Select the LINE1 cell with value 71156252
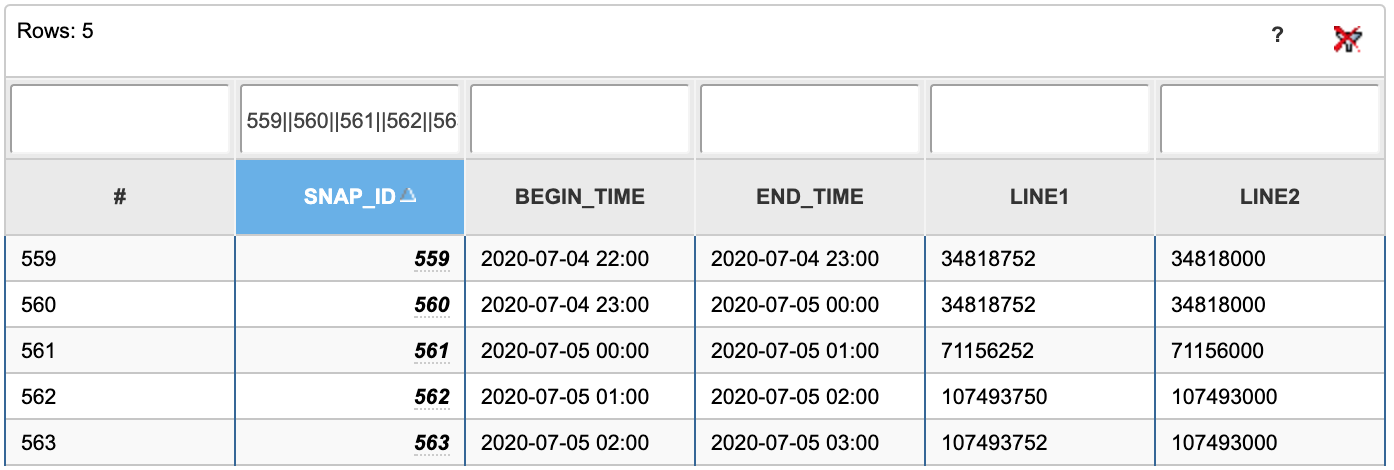The image size is (1394, 470). (x=1040, y=352)
